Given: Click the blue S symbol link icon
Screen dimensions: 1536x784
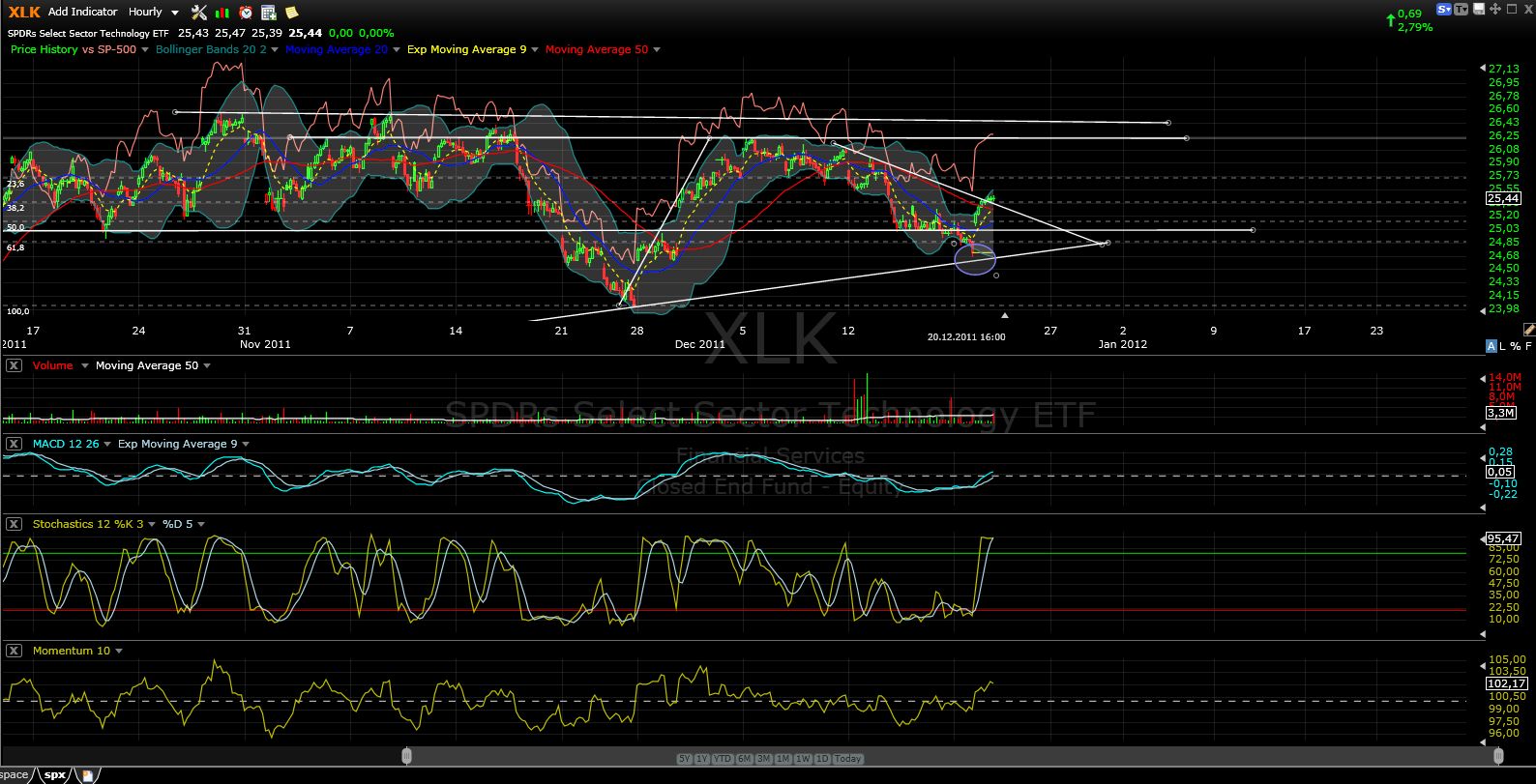Looking at the screenshot, I should pyautogui.click(x=1444, y=9).
